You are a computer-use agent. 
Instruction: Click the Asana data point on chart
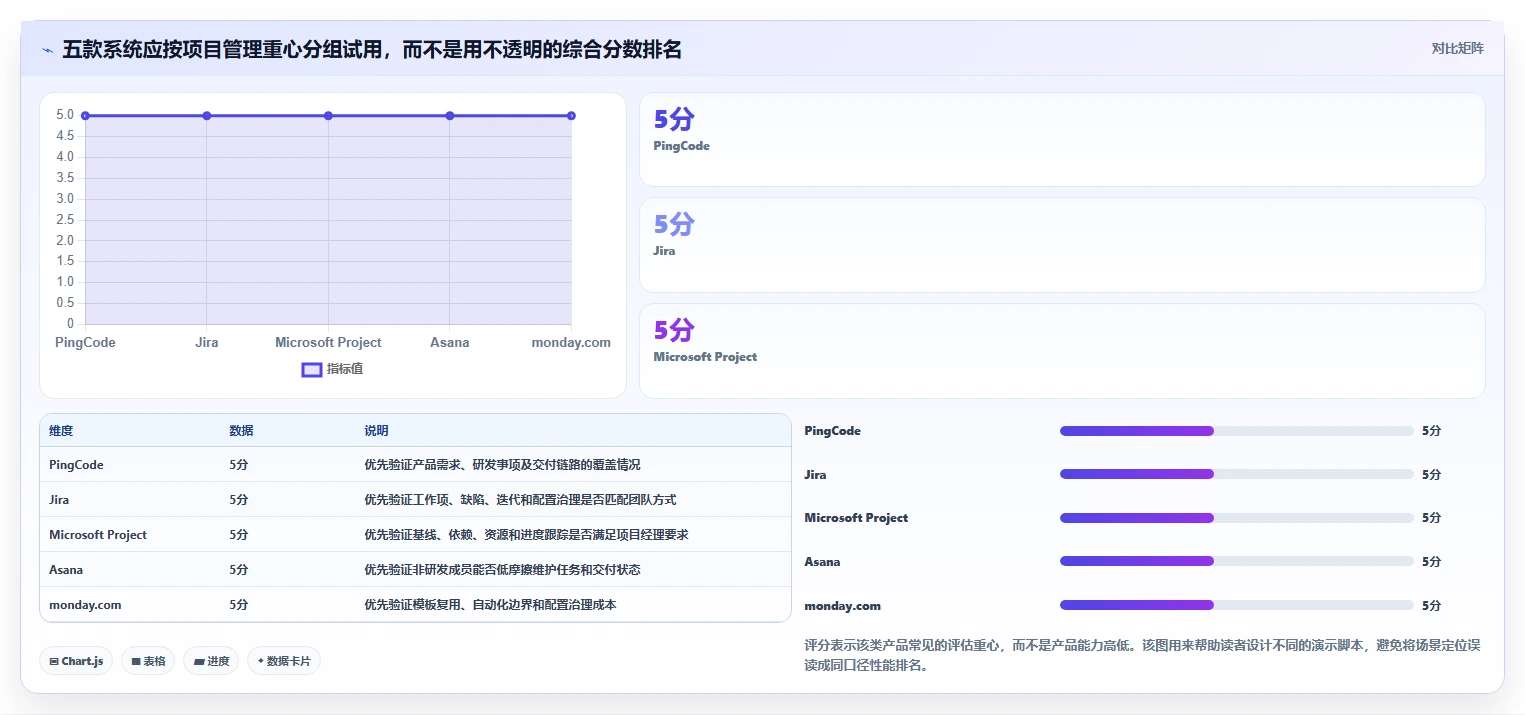click(450, 116)
